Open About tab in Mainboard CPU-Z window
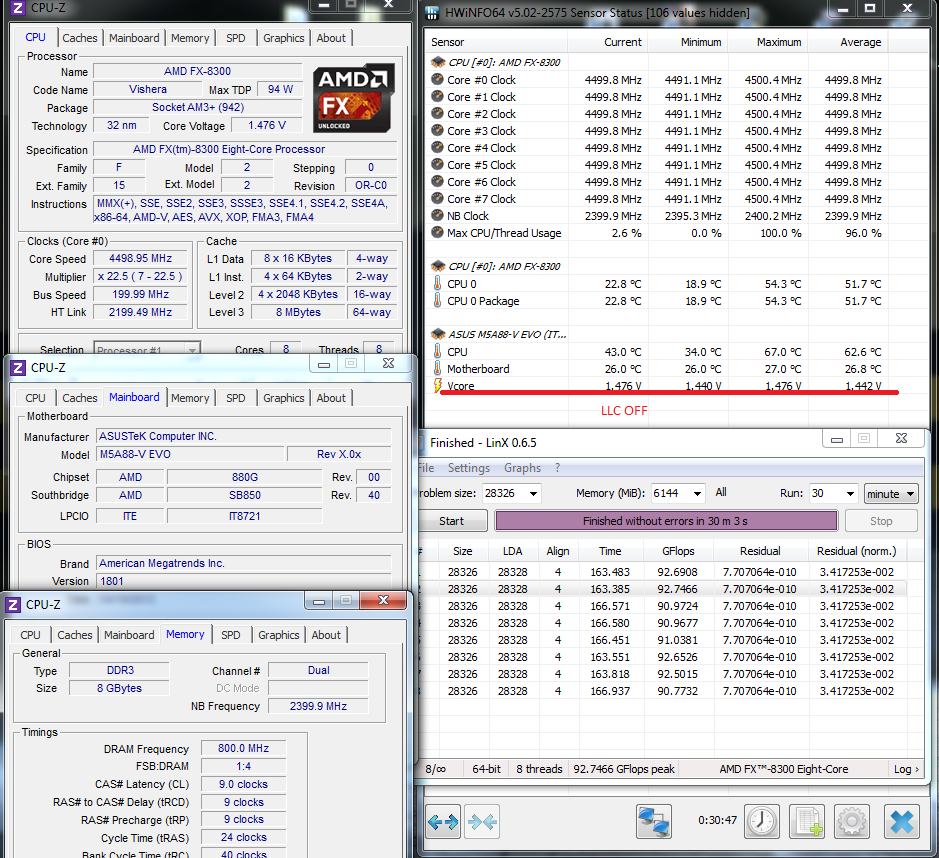Screen dimensions: 939x858 click(331, 398)
